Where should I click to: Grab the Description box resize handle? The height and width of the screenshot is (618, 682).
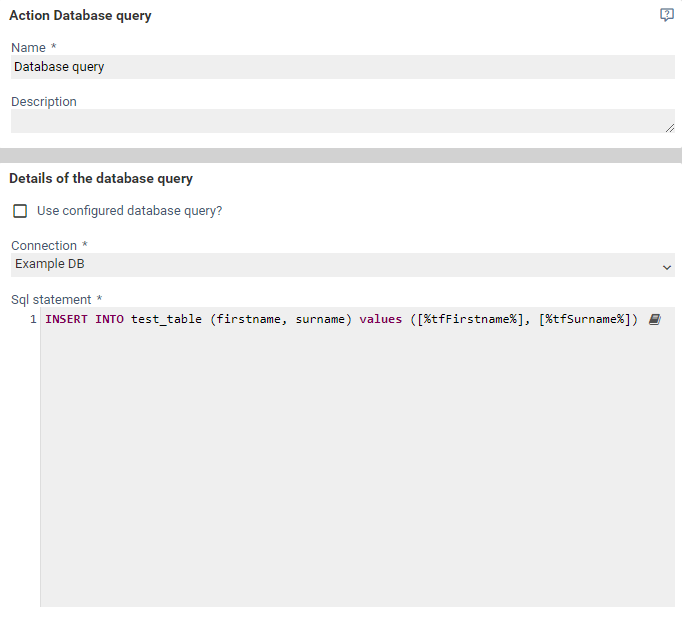669,128
